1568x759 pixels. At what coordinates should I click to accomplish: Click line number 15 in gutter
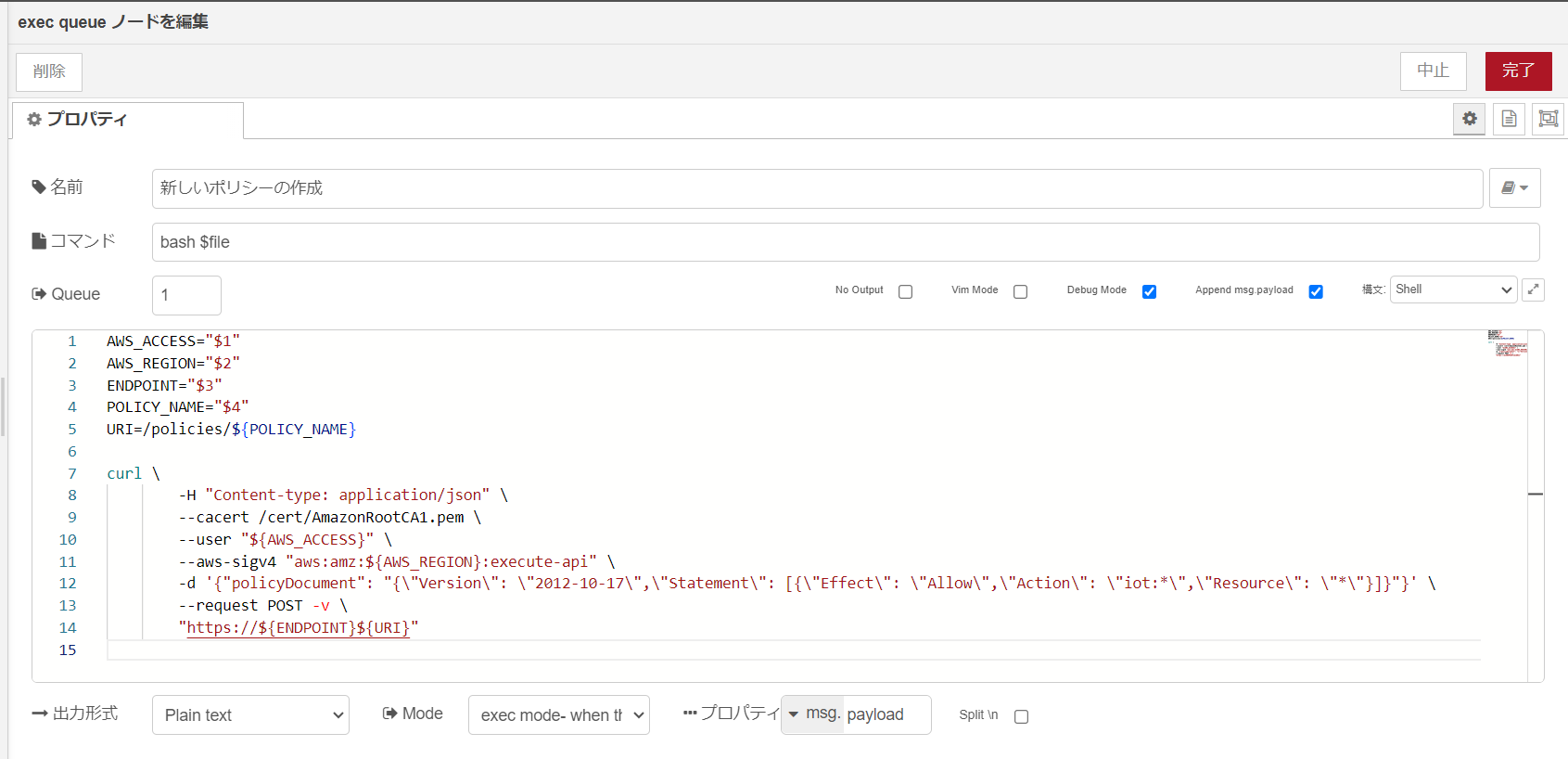[x=68, y=650]
